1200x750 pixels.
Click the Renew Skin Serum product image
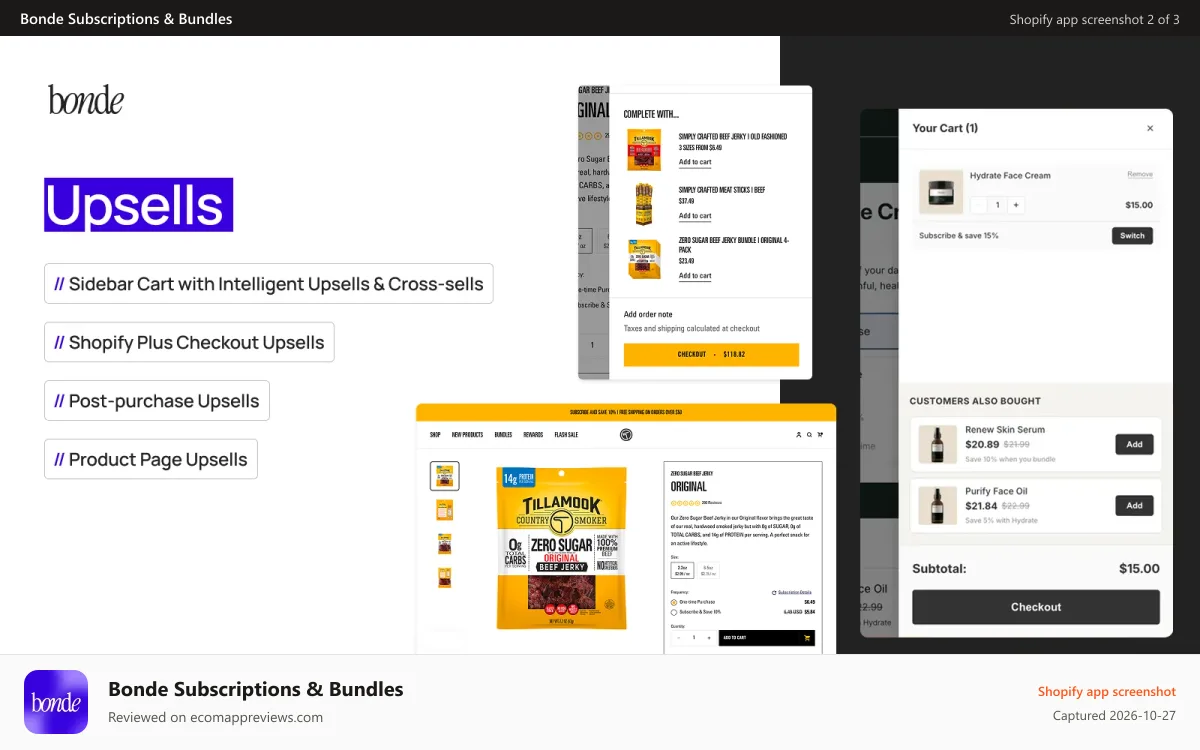point(937,444)
